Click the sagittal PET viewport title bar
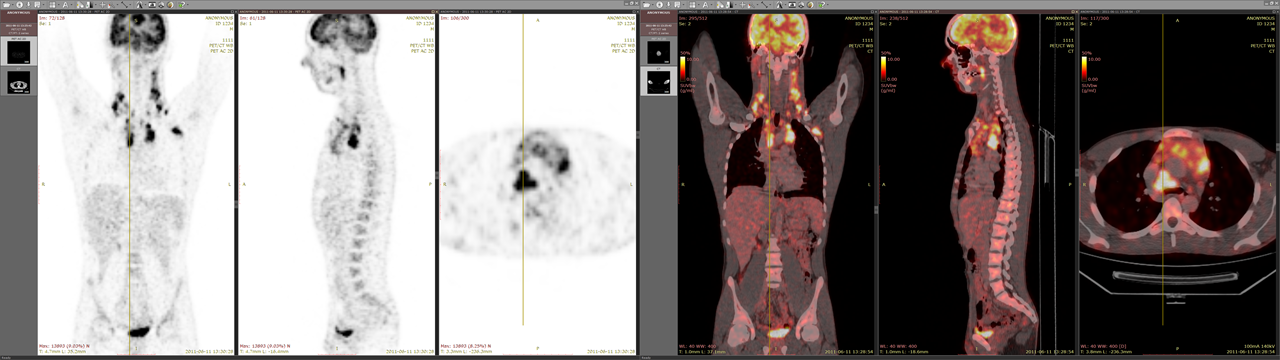The width and height of the screenshot is (1280, 360). click(x=337, y=11)
